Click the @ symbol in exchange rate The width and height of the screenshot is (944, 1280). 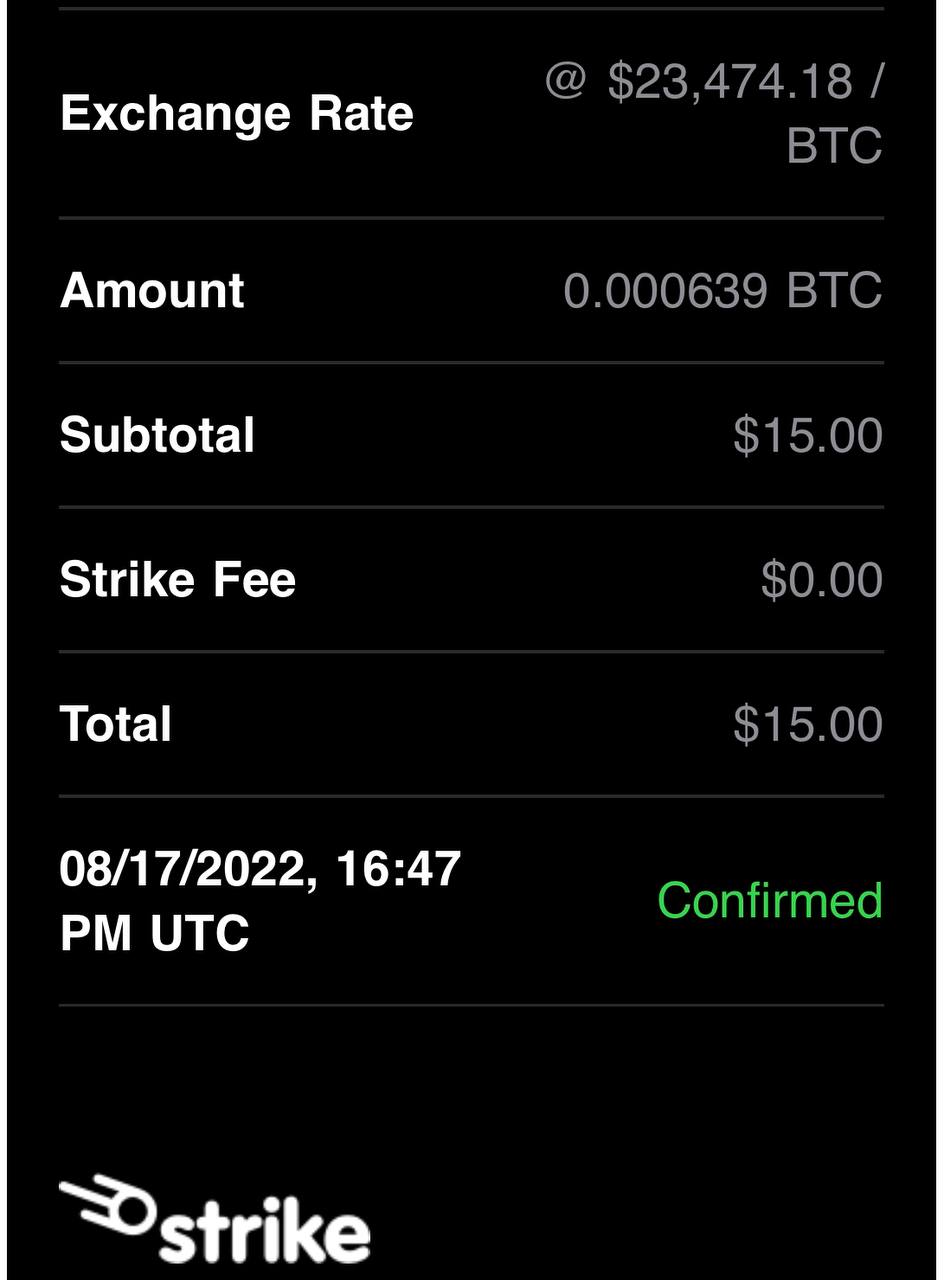pyautogui.click(x=565, y=82)
